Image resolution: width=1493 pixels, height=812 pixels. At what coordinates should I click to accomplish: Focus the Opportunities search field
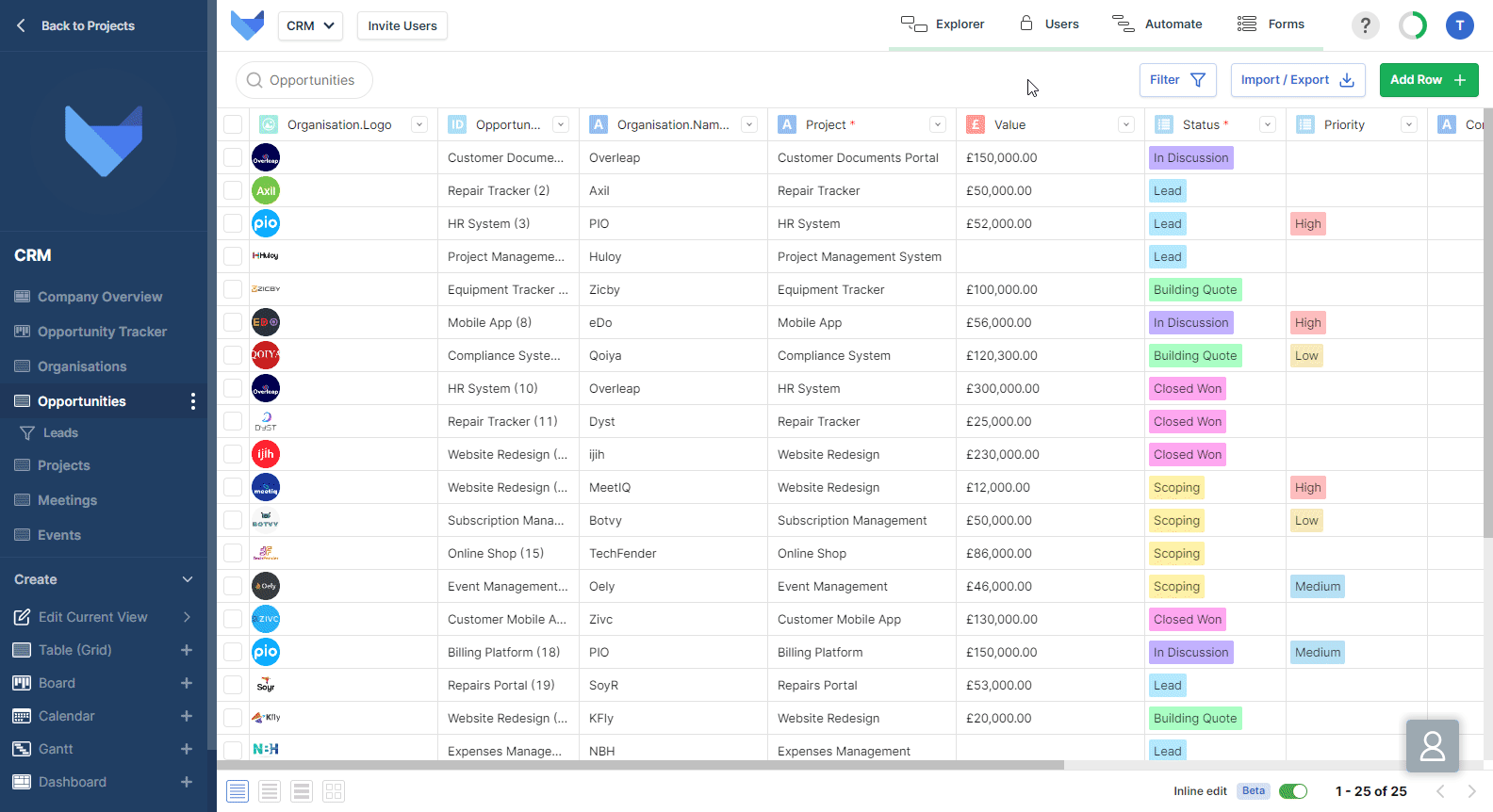tap(311, 80)
